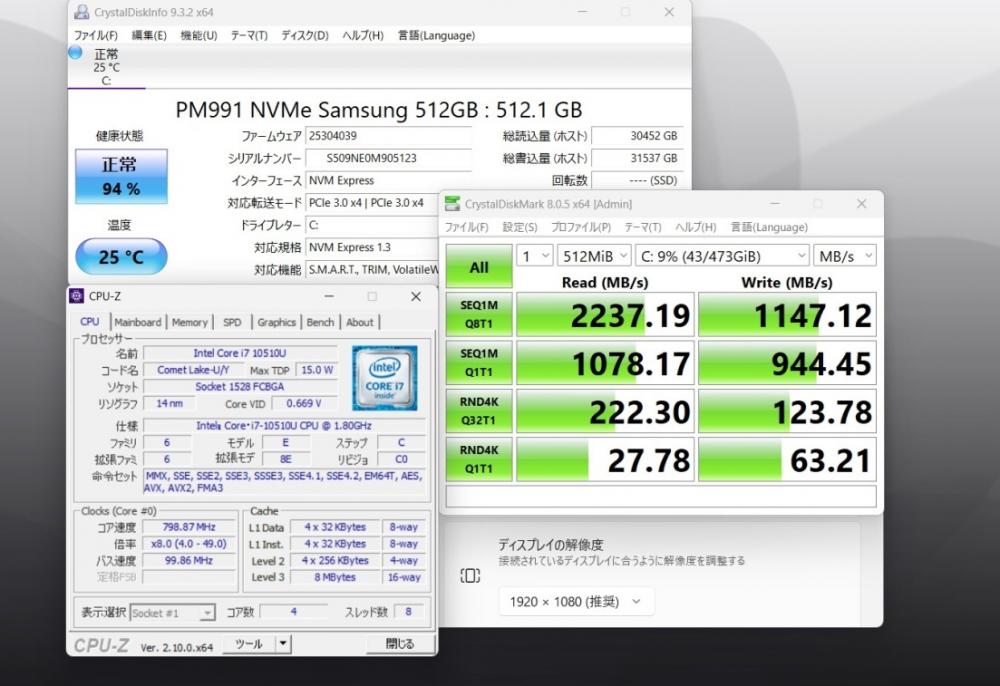Open ファイル(F) menu in CrystalDiskMark
The width and height of the screenshot is (1000, 686).
(x=466, y=228)
